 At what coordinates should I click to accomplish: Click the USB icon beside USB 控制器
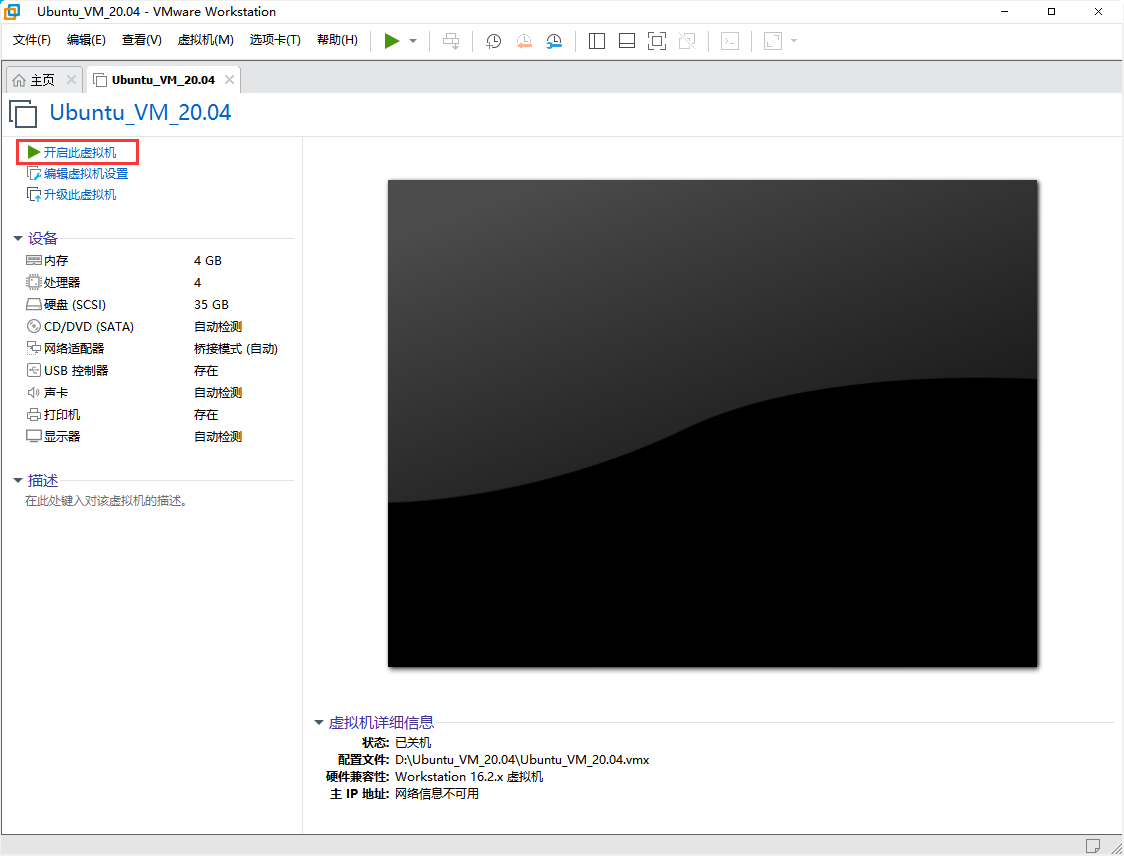[34, 371]
